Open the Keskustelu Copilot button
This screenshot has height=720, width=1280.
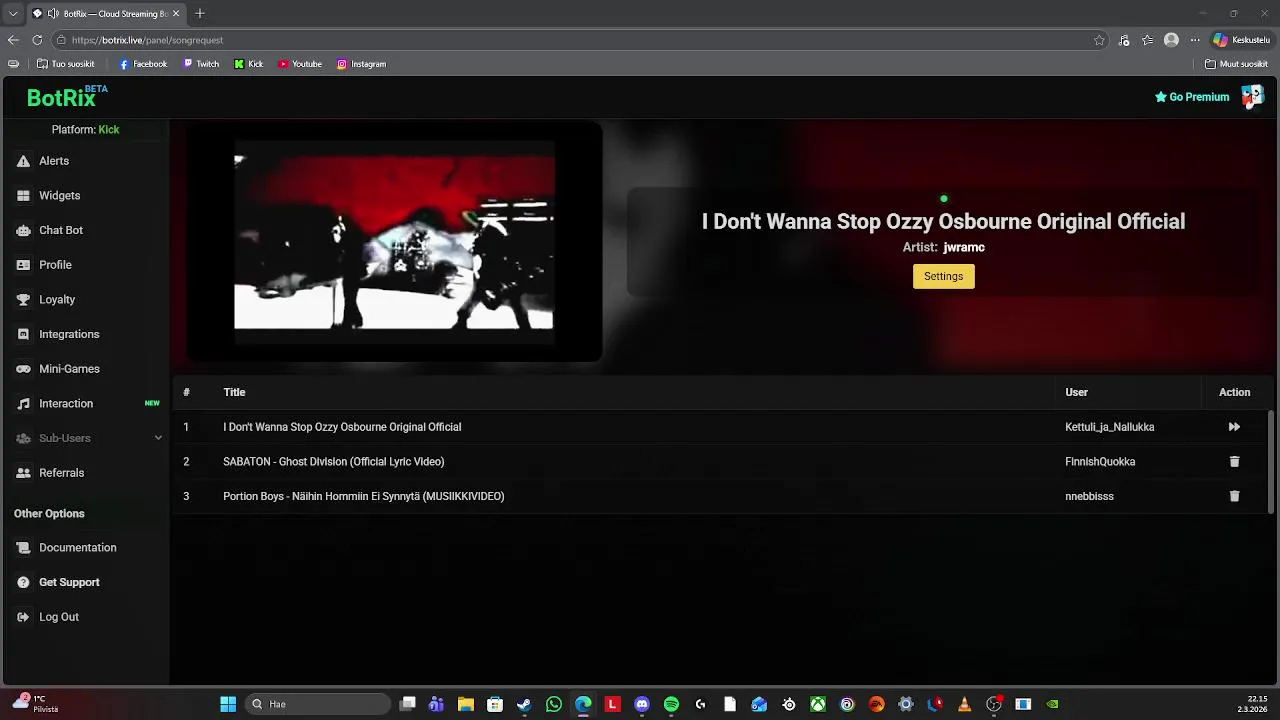(1241, 40)
